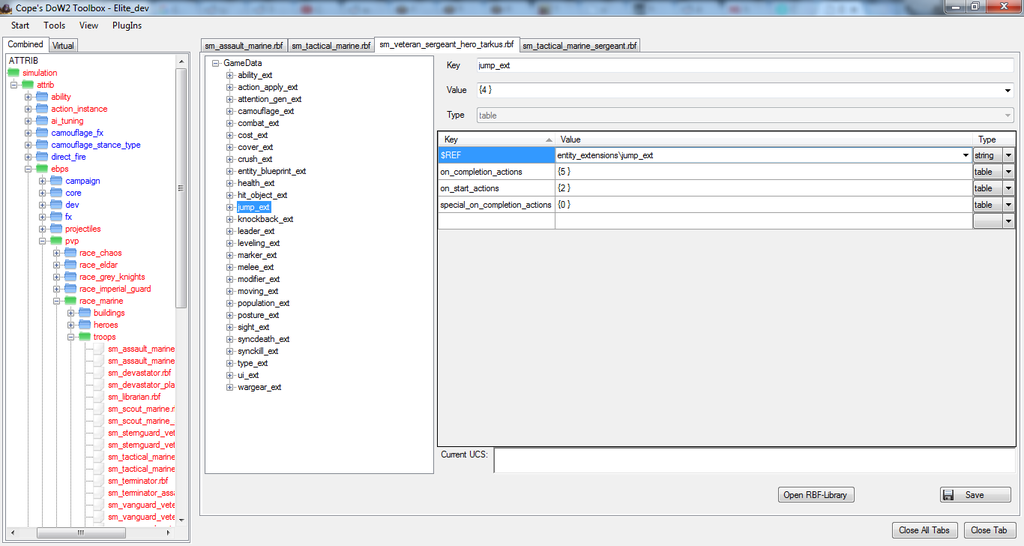Click the sm_devastator.rbf file icon

click(98, 373)
